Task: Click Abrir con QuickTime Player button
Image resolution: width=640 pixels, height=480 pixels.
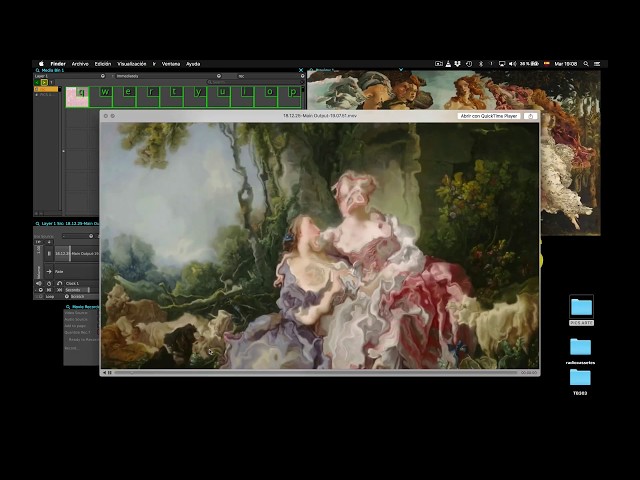Action: pos(489,116)
